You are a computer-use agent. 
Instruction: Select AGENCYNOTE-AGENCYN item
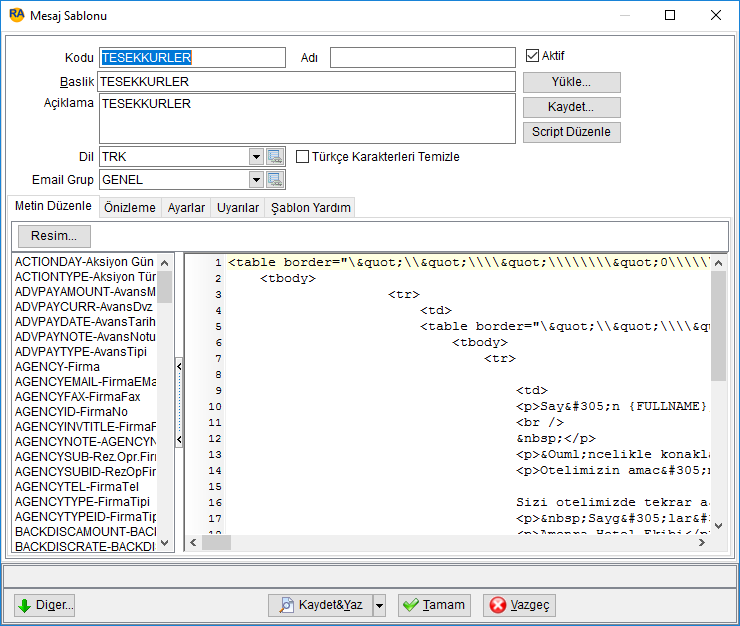(x=85, y=442)
